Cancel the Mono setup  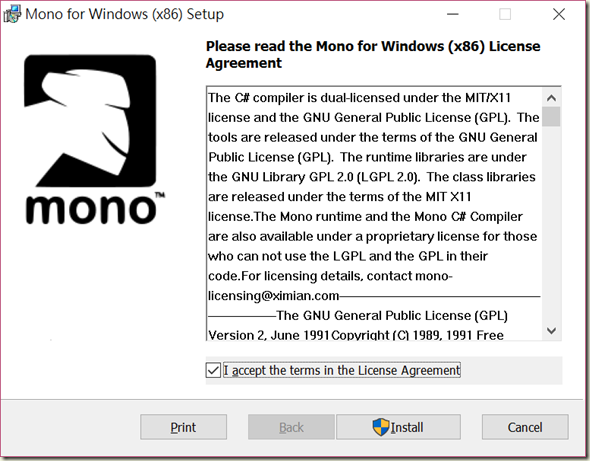525,427
